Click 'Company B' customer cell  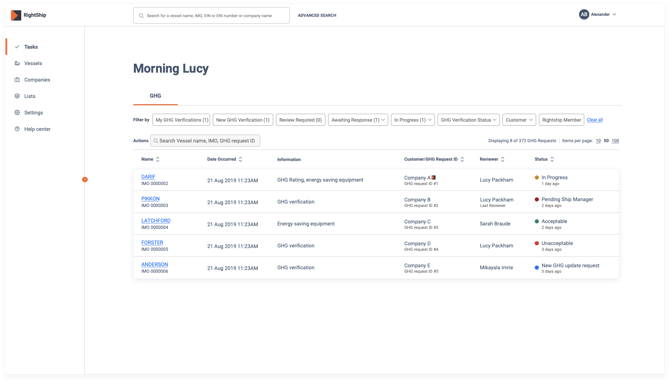[x=417, y=199]
